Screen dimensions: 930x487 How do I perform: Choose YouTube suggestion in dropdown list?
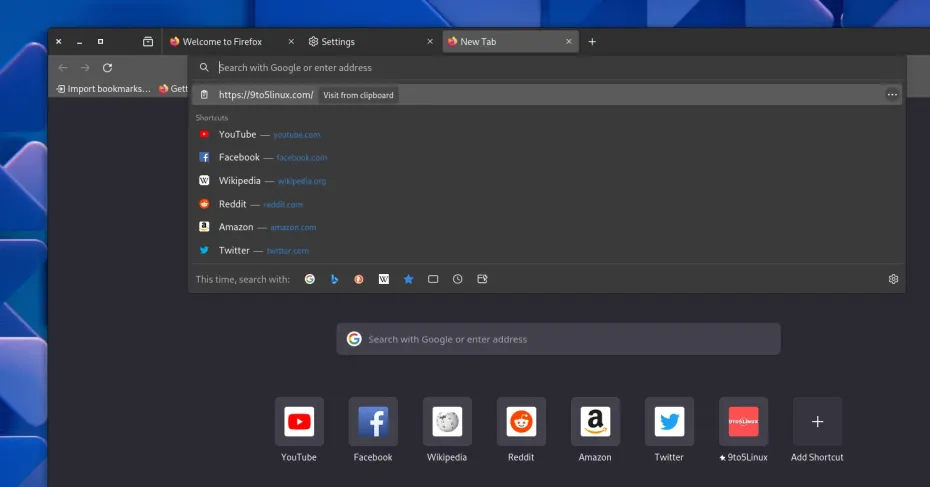546,135
